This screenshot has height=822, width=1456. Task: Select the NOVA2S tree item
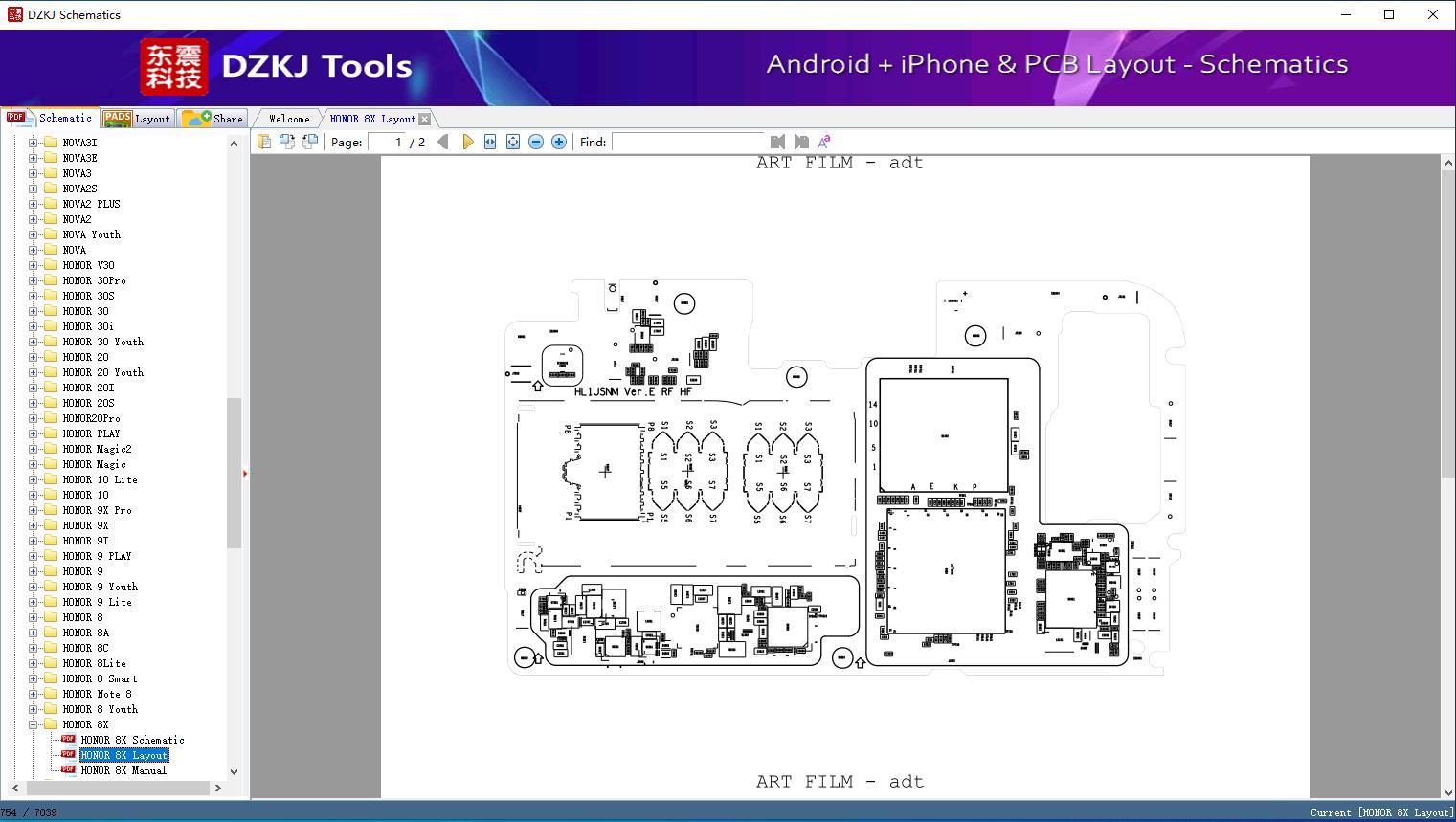tap(80, 189)
